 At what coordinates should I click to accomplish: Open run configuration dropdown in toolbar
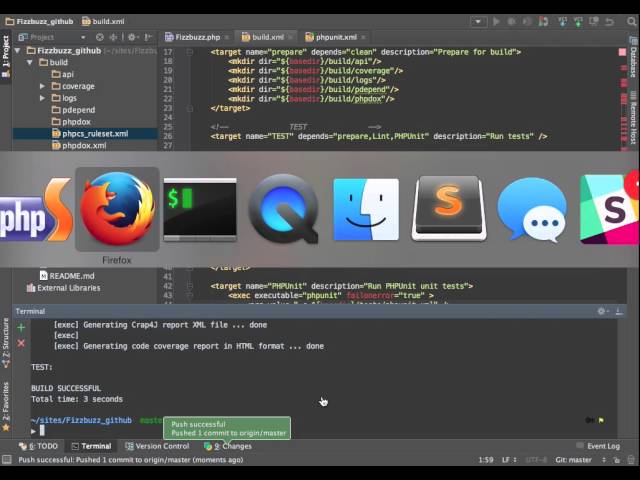[x=478, y=21]
